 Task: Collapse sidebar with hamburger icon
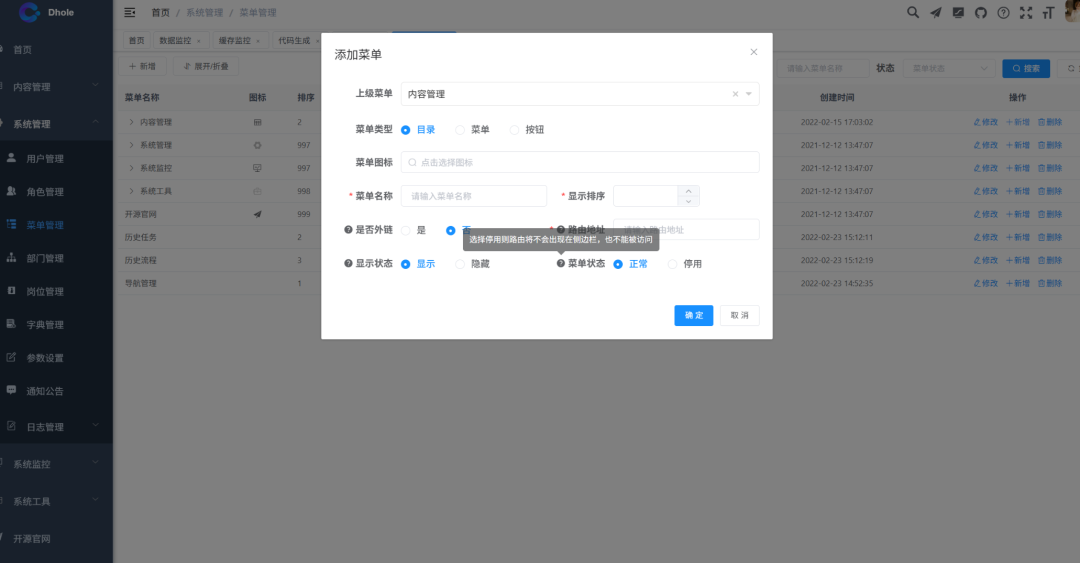pos(129,12)
